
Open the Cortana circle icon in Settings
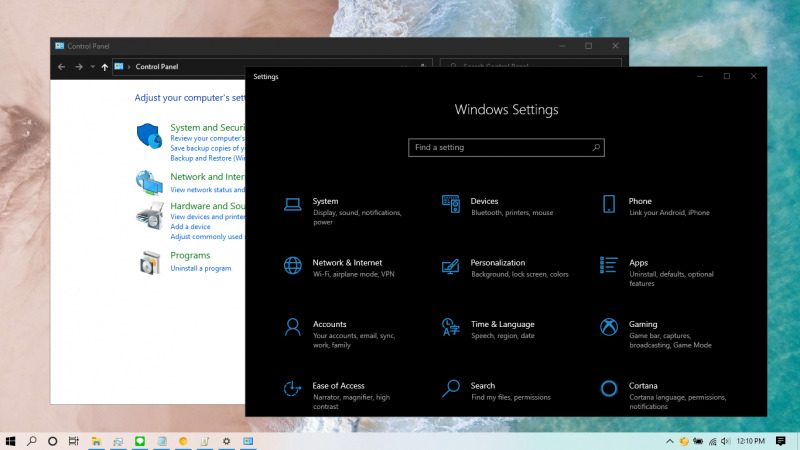pos(609,389)
